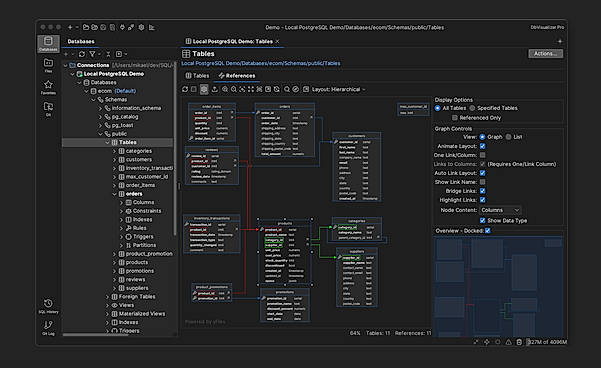Switch to the Tables sub-tab

(197, 76)
